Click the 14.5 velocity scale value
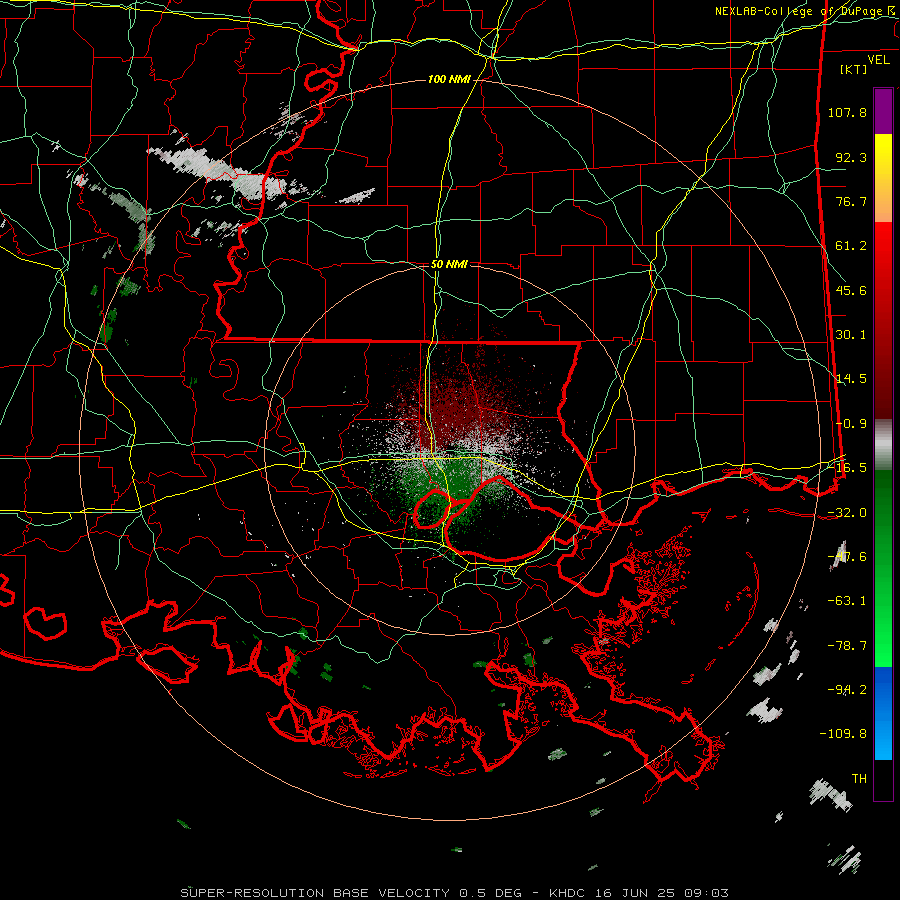Viewport: 900px width, 900px height. pyautogui.click(x=851, y=379)
